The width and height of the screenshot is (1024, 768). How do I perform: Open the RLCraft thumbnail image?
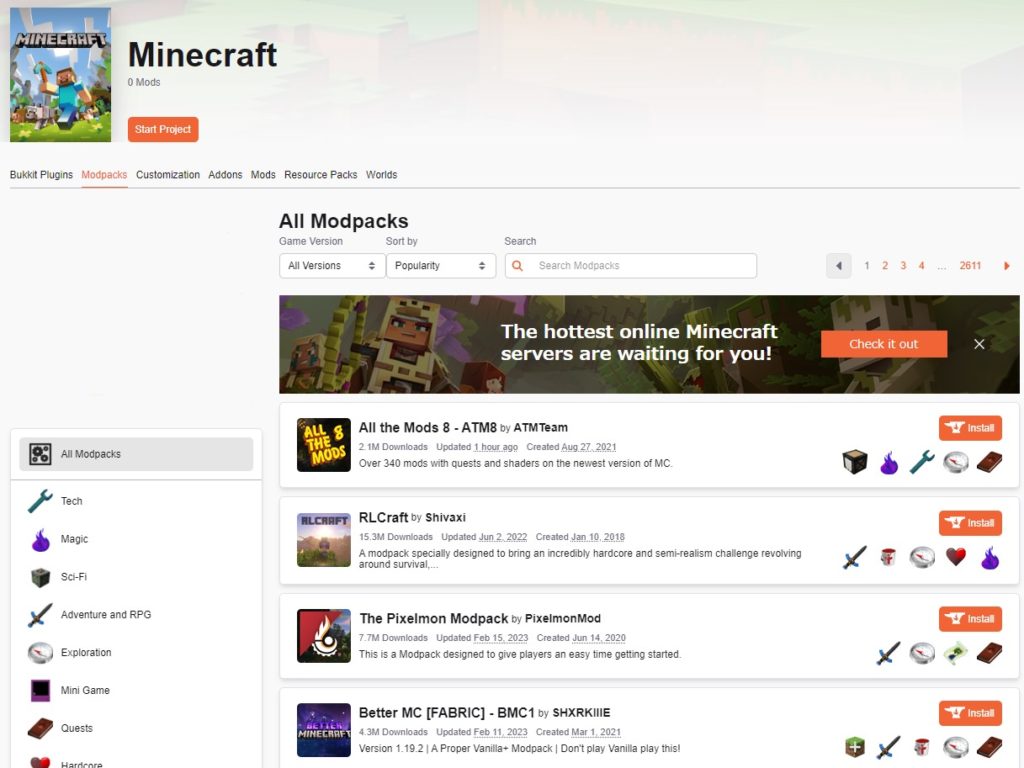pos(323,540)
